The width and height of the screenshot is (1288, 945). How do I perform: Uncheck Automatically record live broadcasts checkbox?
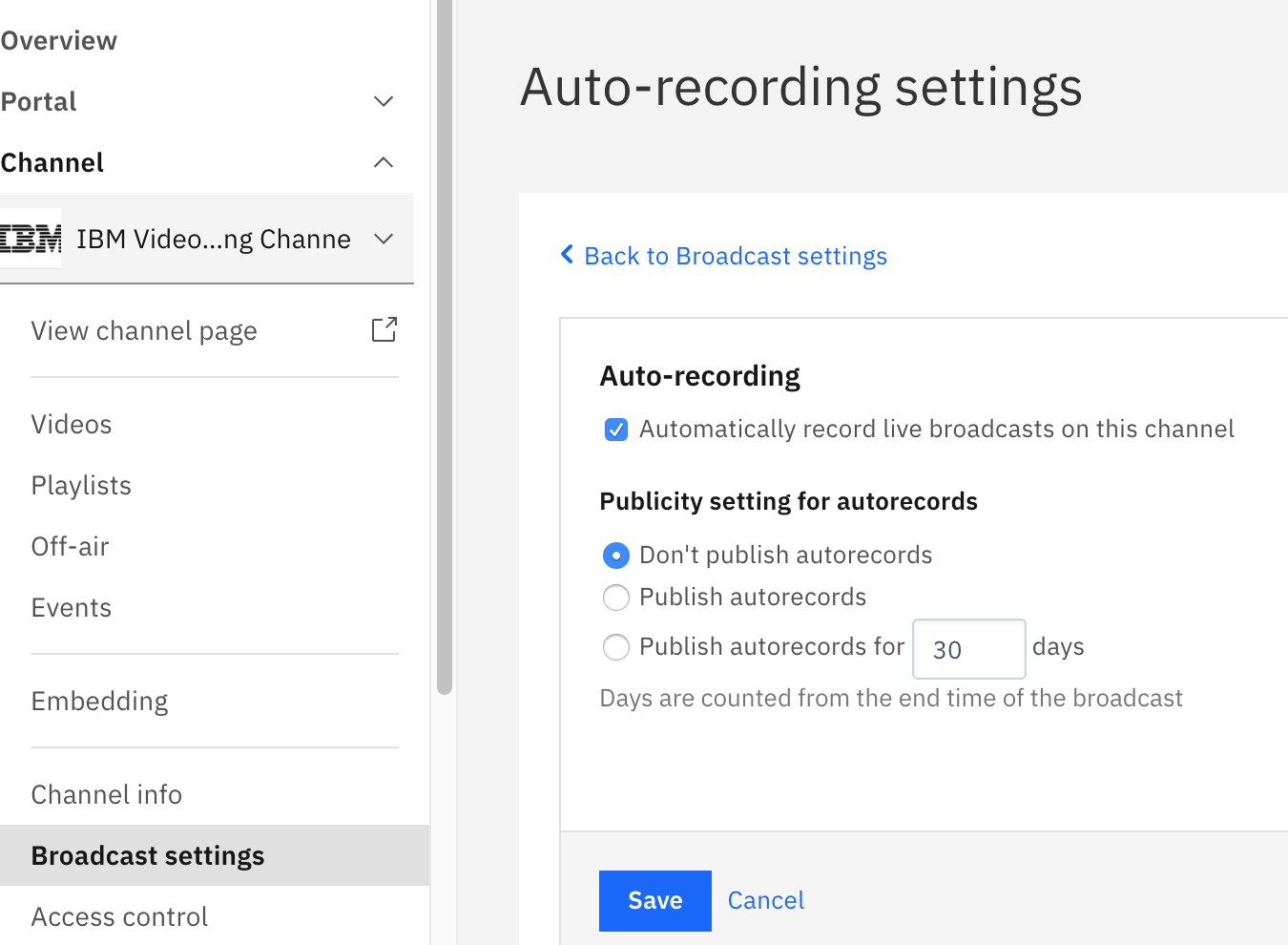pyautogui.click(x=616, y=430)
